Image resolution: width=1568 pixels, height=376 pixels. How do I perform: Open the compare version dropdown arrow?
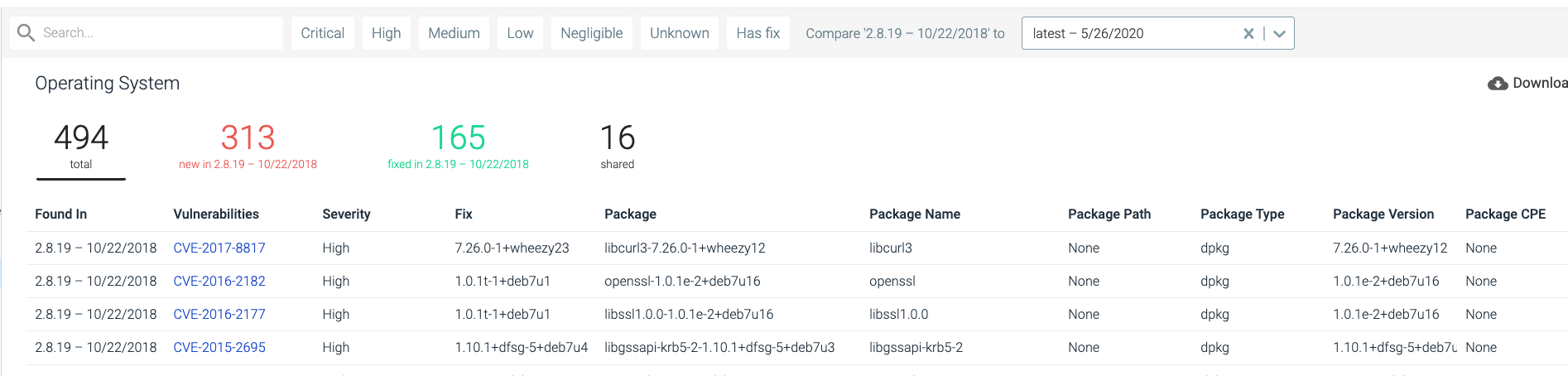(1279, 33)
